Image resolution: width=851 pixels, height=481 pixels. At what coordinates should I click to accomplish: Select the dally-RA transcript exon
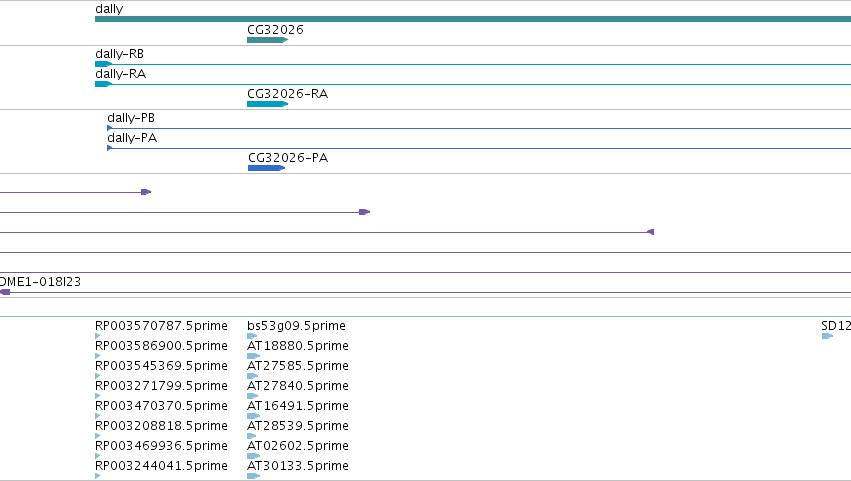[103, 84]
